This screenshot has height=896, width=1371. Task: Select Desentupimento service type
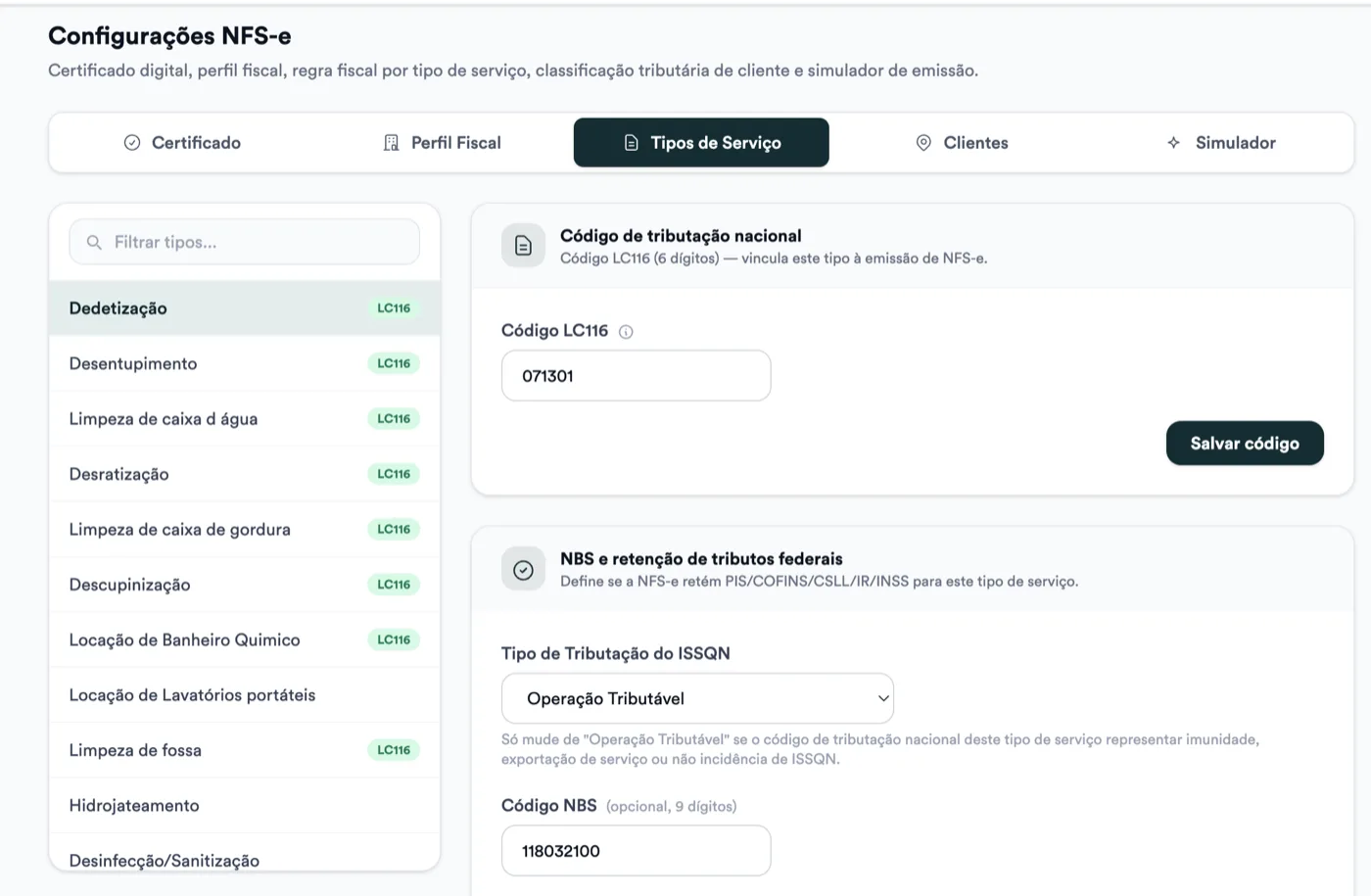point(245,363)
